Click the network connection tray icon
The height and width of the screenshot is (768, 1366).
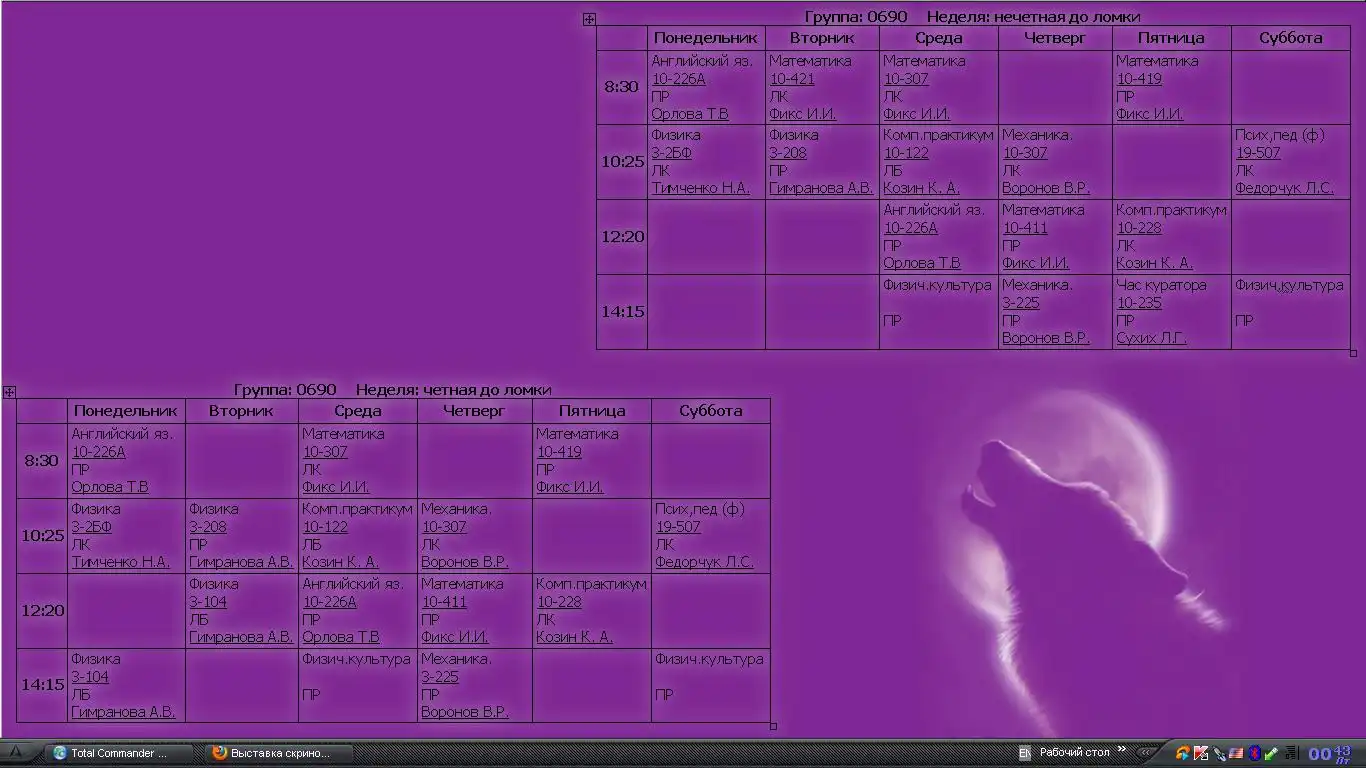click(1219, 753)
